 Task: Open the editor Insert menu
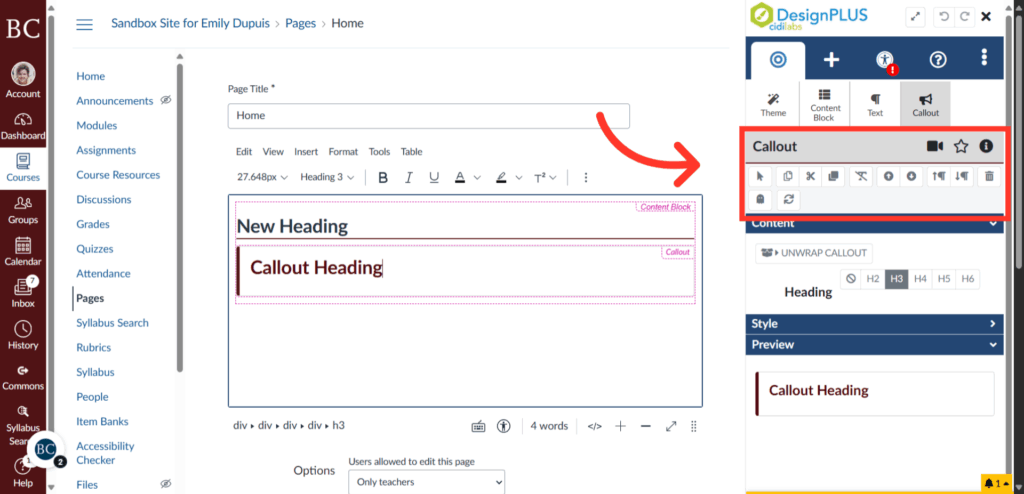pos(306,152)
